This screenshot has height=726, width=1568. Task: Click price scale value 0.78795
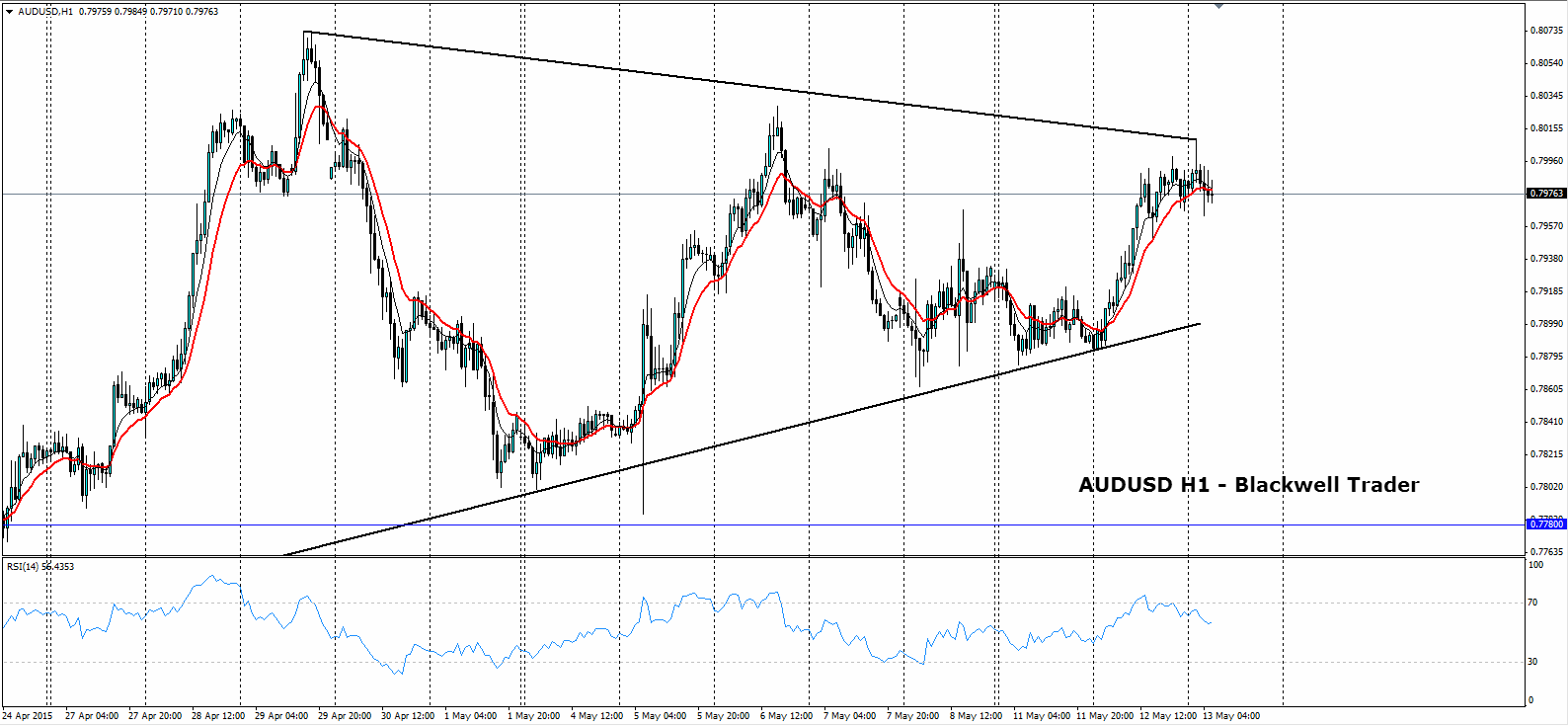[1546, 357]
